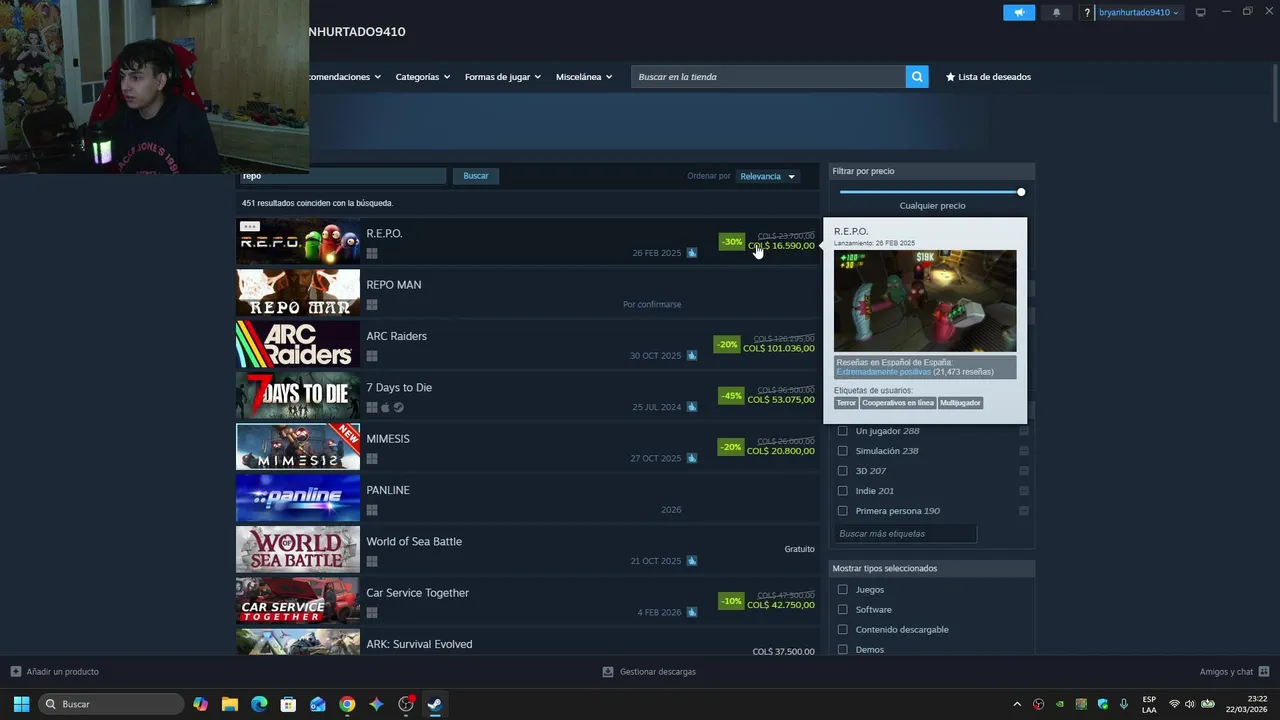1280x720 pixels.
Task: Click Windows platform icon on REPO MAN row
Action: coord(372,305)
